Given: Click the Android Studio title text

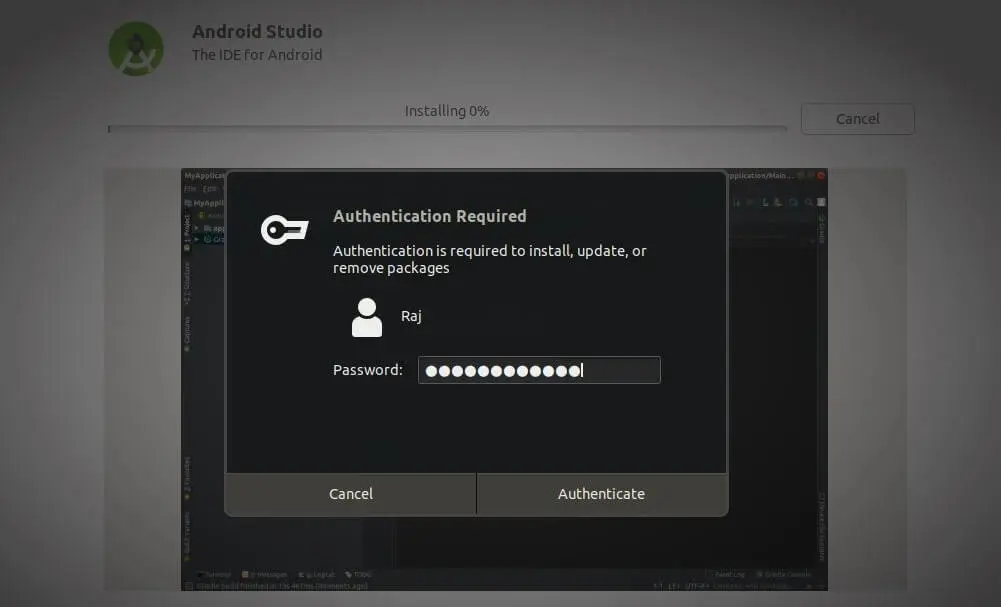Looking at the screenshot, I should click(x=257, y=31).
